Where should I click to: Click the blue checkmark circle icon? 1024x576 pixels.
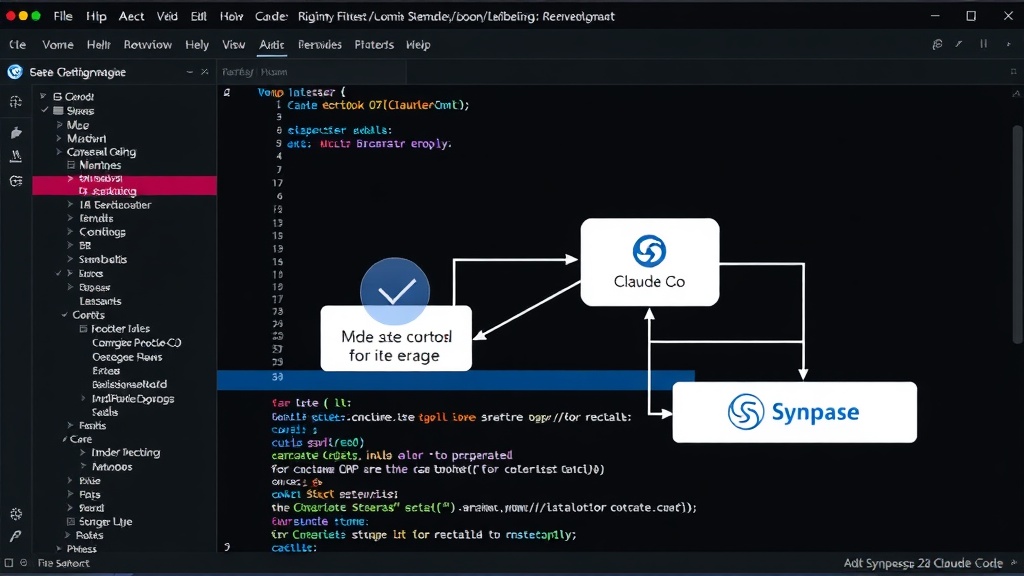click(x=395, y=291)
